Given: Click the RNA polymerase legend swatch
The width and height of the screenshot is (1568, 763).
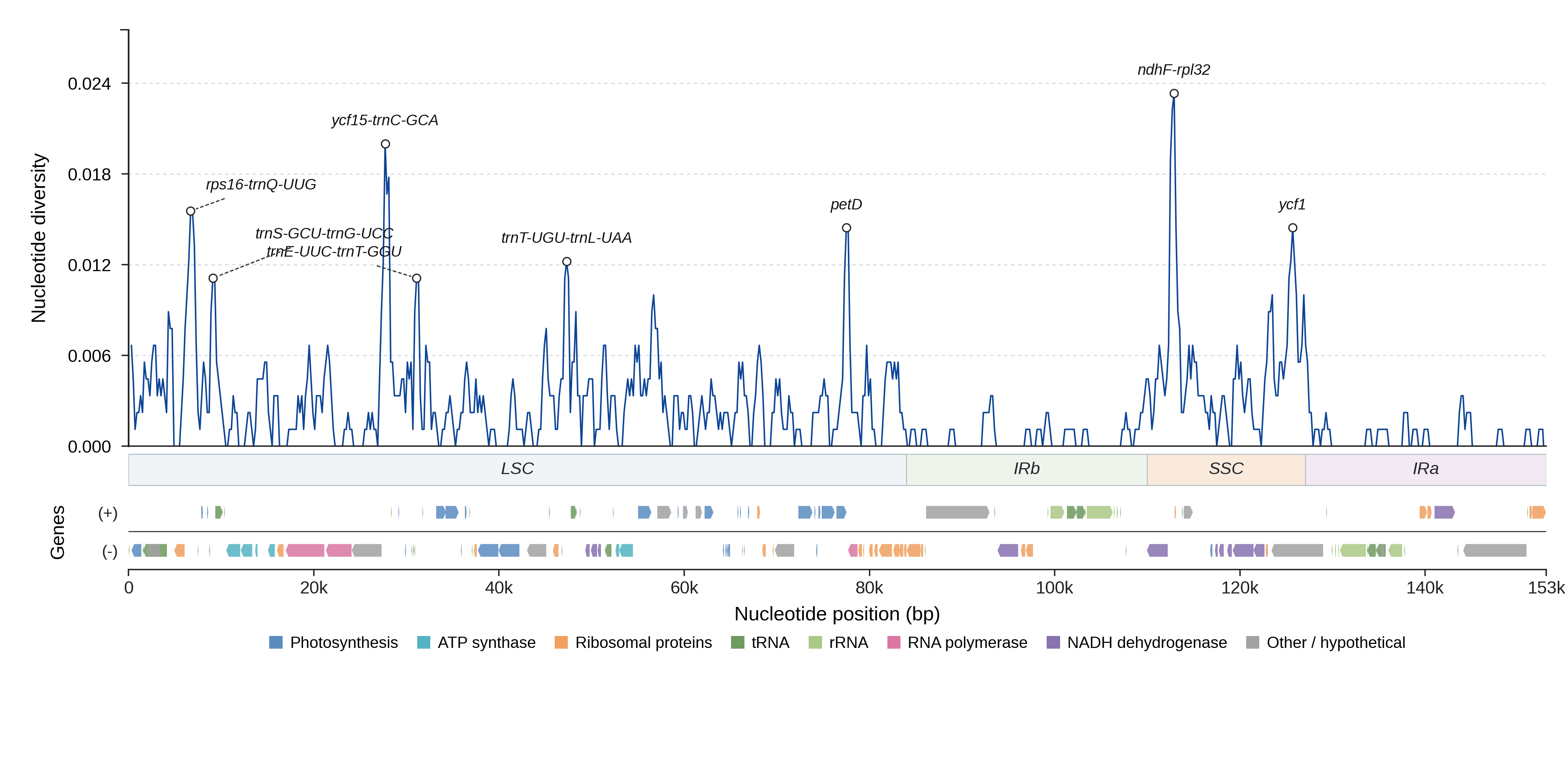Looking at the screenshot, I should [x=894, y=642].
